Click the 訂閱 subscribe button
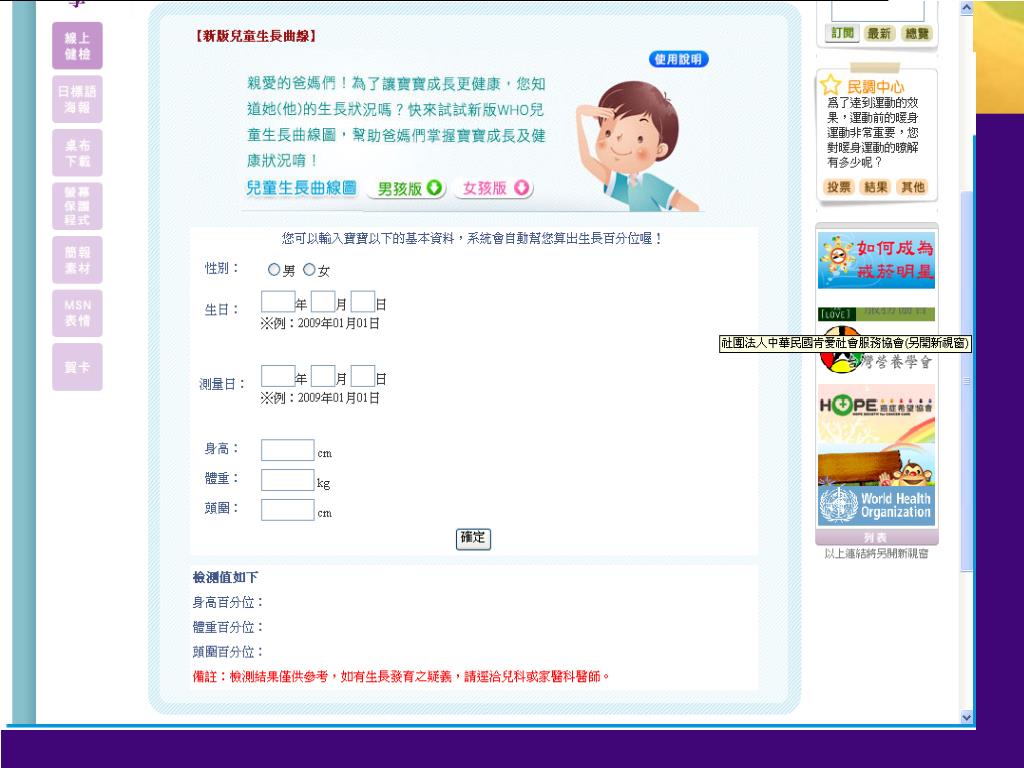The height and width of the screenshot is (768, 1024). [842, 33]
